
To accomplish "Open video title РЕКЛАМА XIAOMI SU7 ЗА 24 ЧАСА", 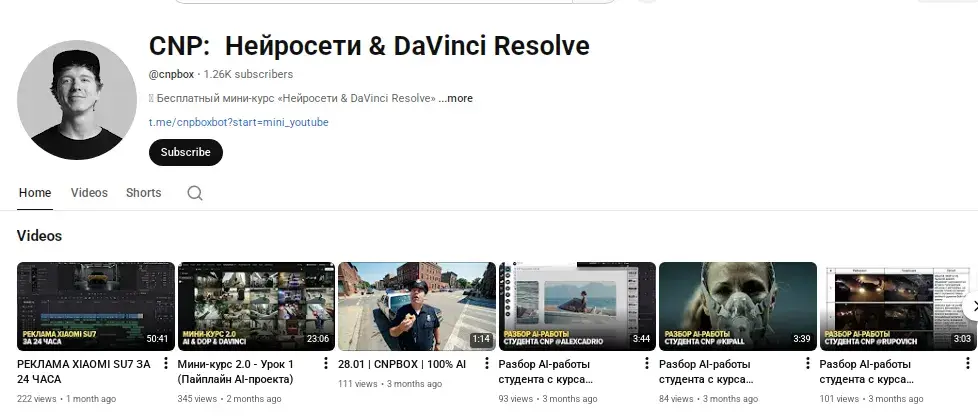I will click(84, 371).
